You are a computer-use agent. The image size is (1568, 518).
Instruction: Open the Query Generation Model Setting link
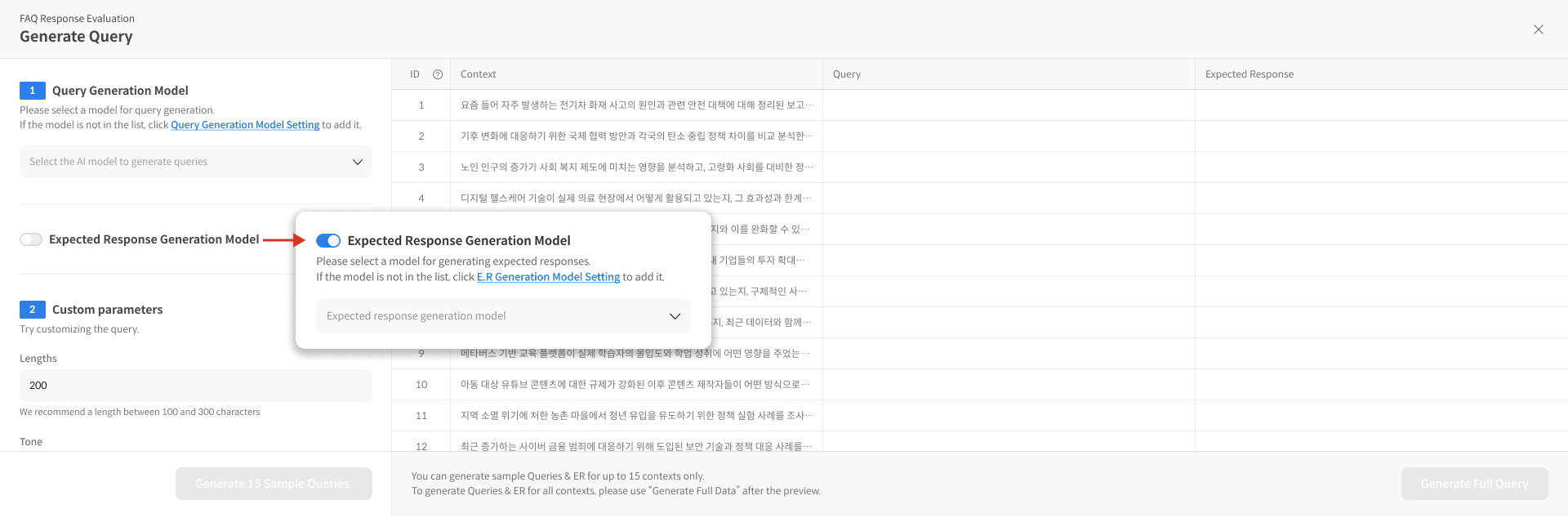(245, 125)
